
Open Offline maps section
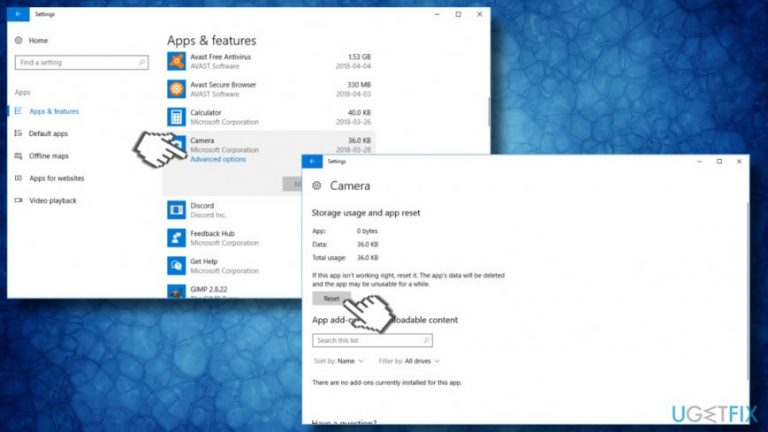pyautogui.click(x=49, y=156)
